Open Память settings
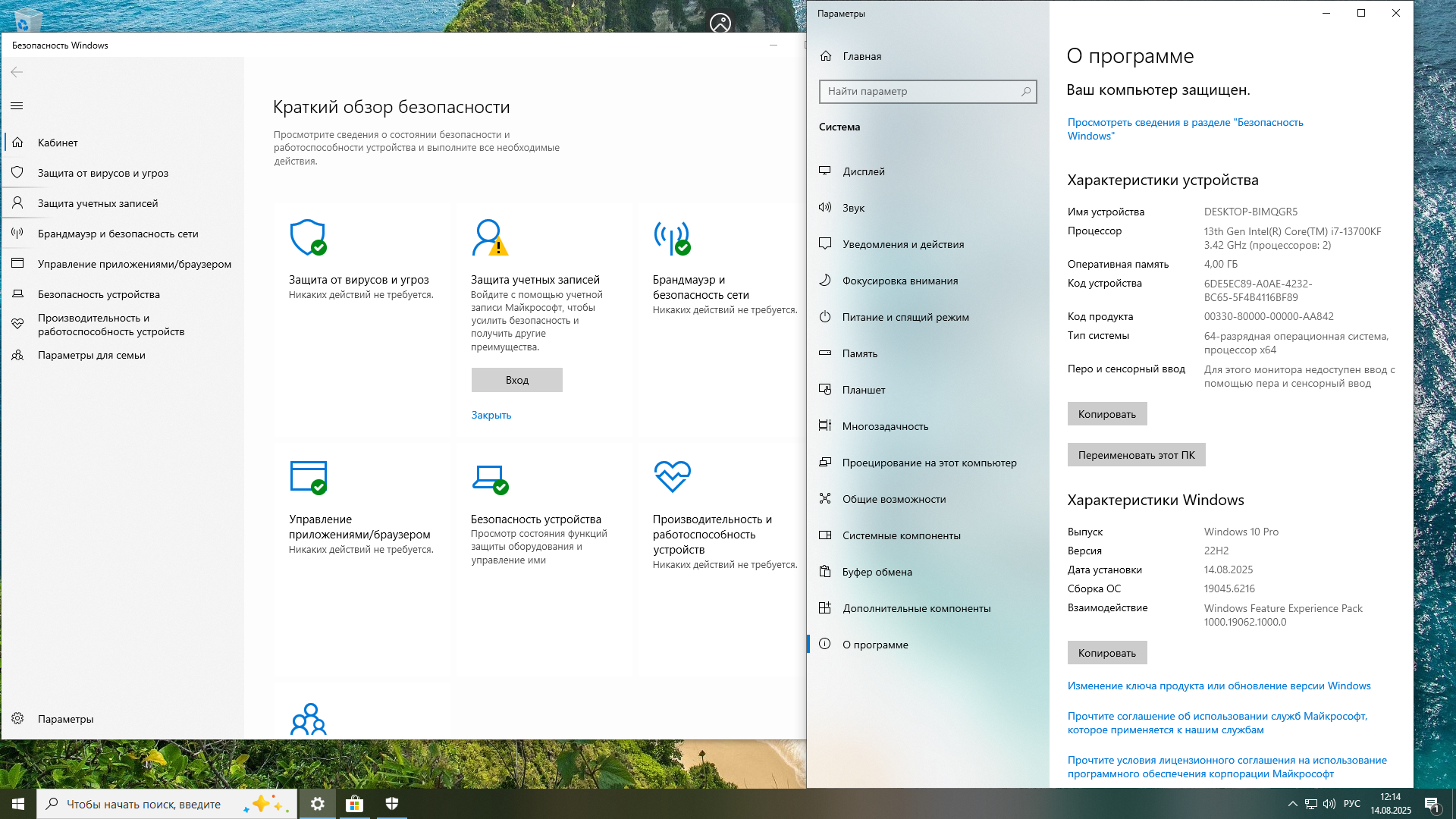Image resolution: width=1456 pixels, height=819 pixels. coord(928,353)
